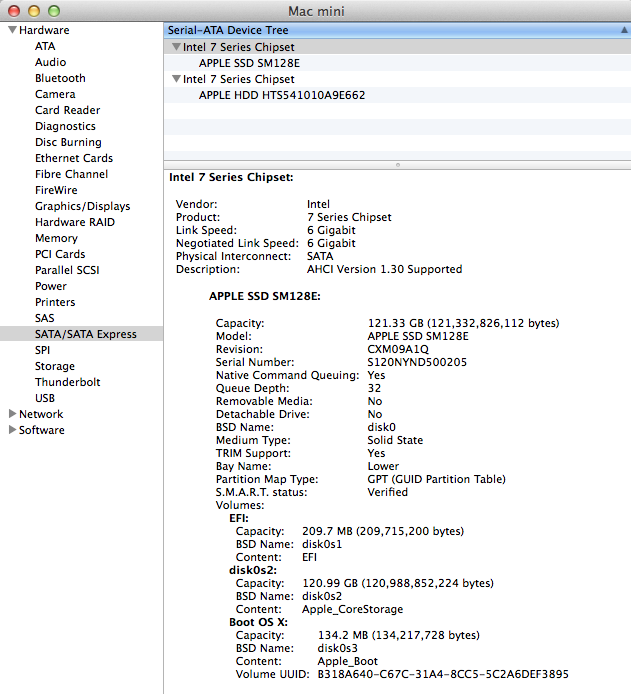
Task: Minimize the Mac mini window
Action: click(x=34, y=11)
